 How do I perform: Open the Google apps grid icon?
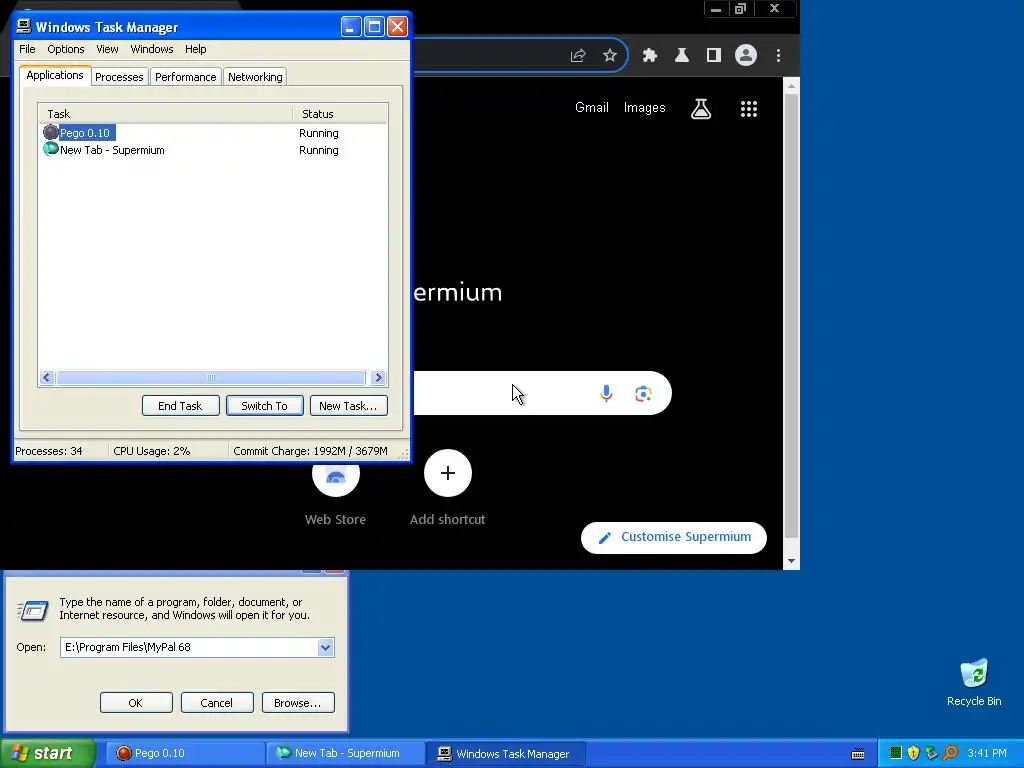point(749,108)
